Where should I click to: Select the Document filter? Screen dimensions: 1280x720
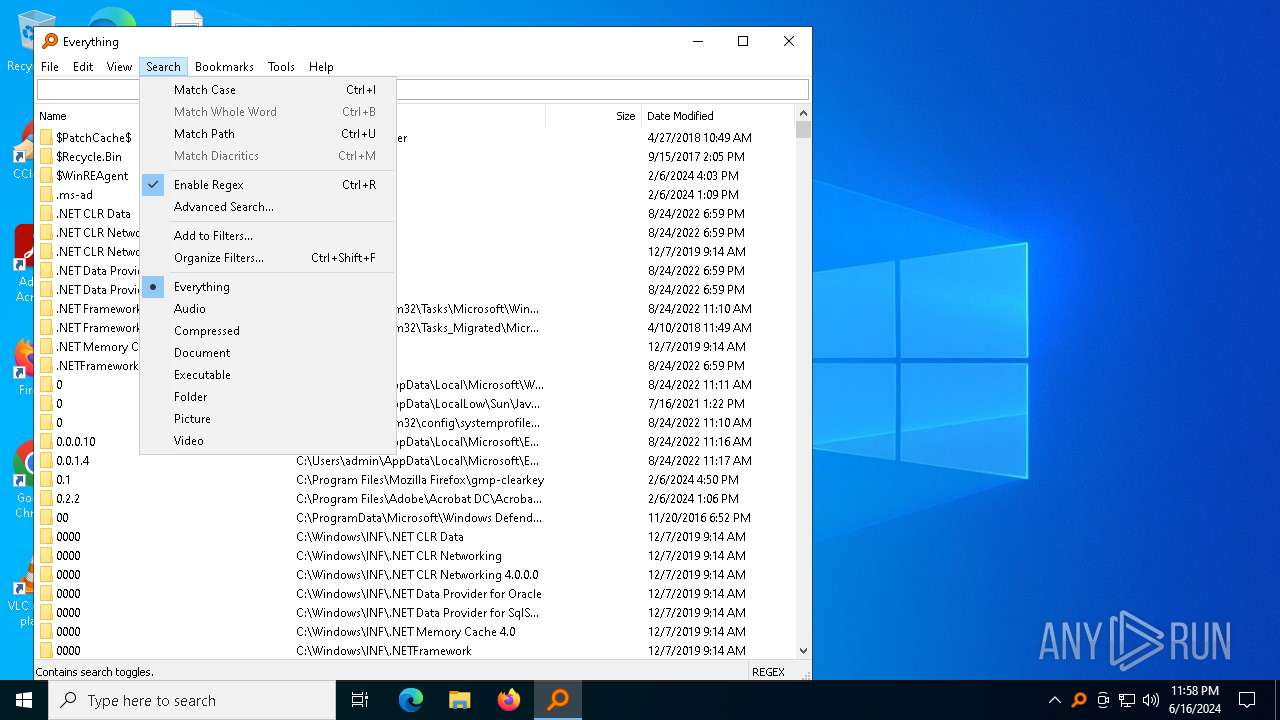pos(268,352)
